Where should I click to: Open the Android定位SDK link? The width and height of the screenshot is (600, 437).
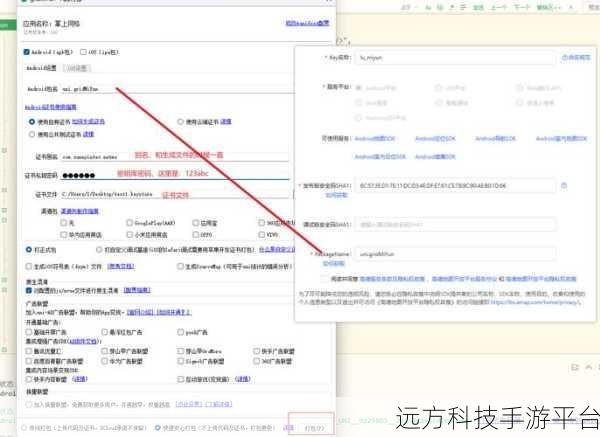435,138
